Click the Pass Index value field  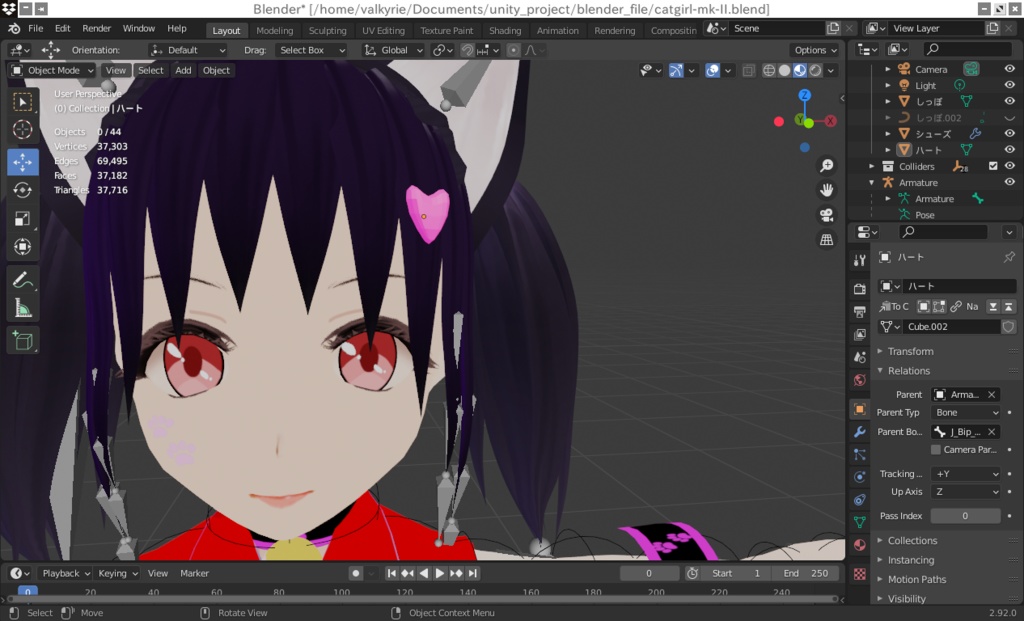pos(965,516)
